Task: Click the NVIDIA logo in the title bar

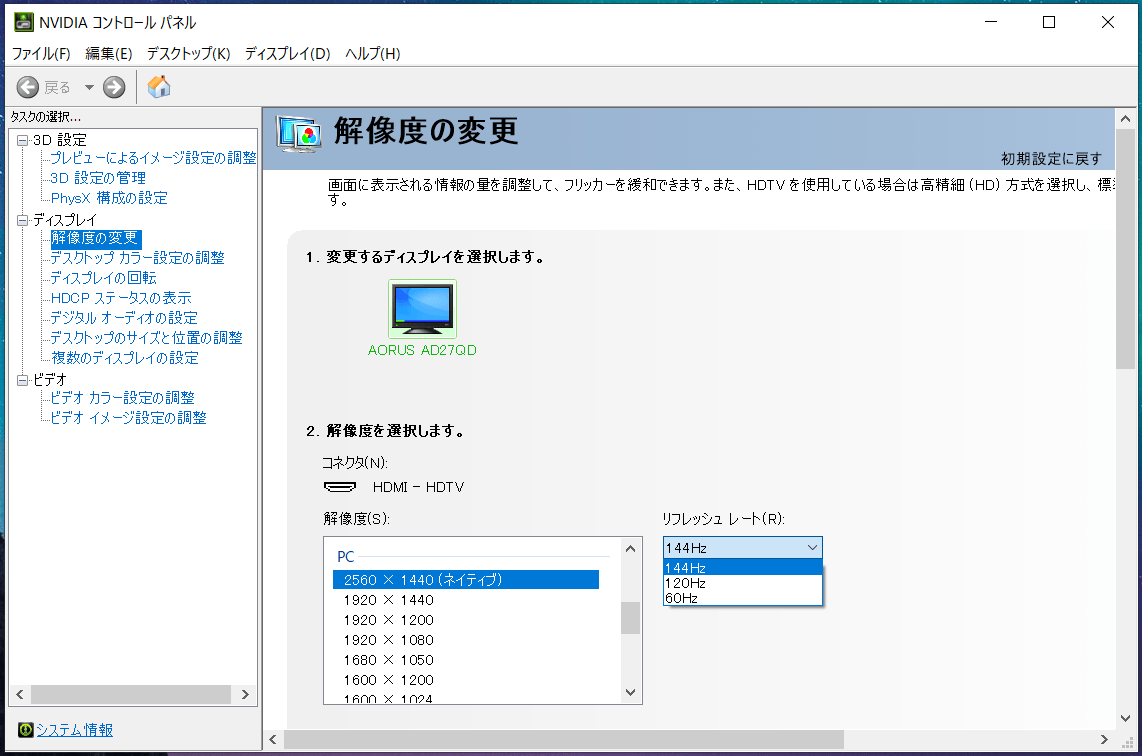Action: point(23,22)
